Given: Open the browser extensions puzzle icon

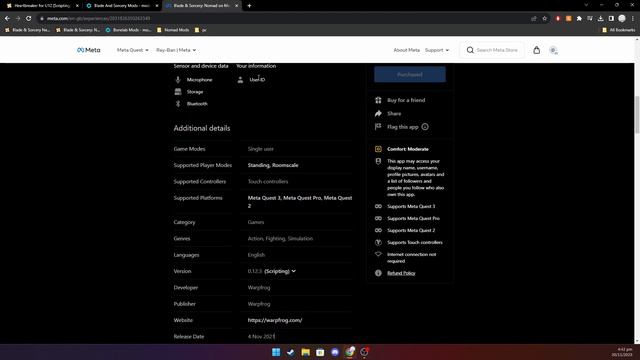Looking at the screenshot, I should point(579,18).
